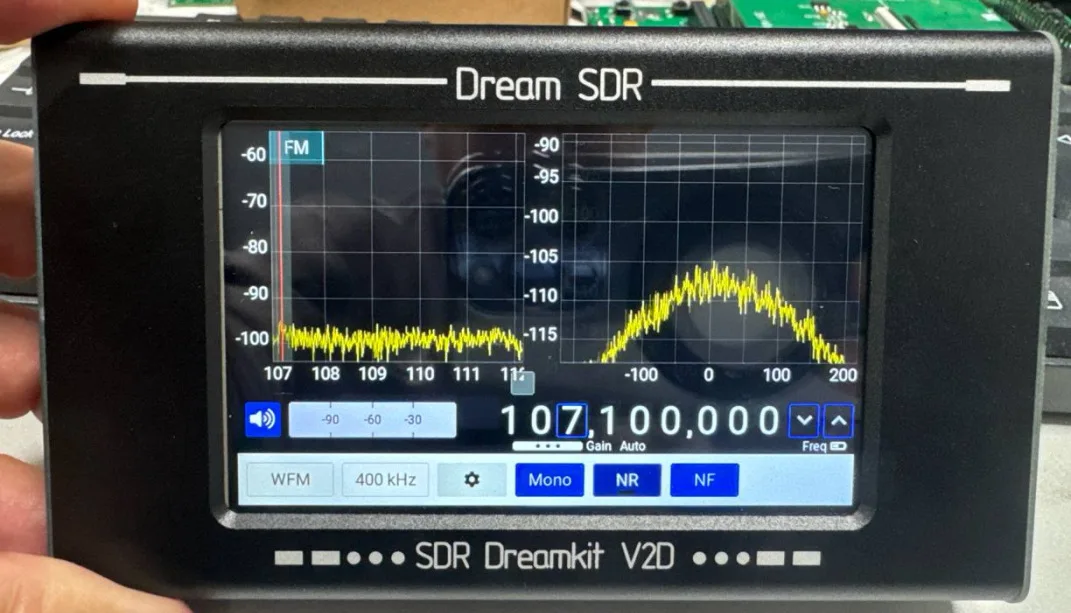Tap the yellow IF passband peak in the right spectrum
The image size is (1071, 613).
click(x=714, y=280)
